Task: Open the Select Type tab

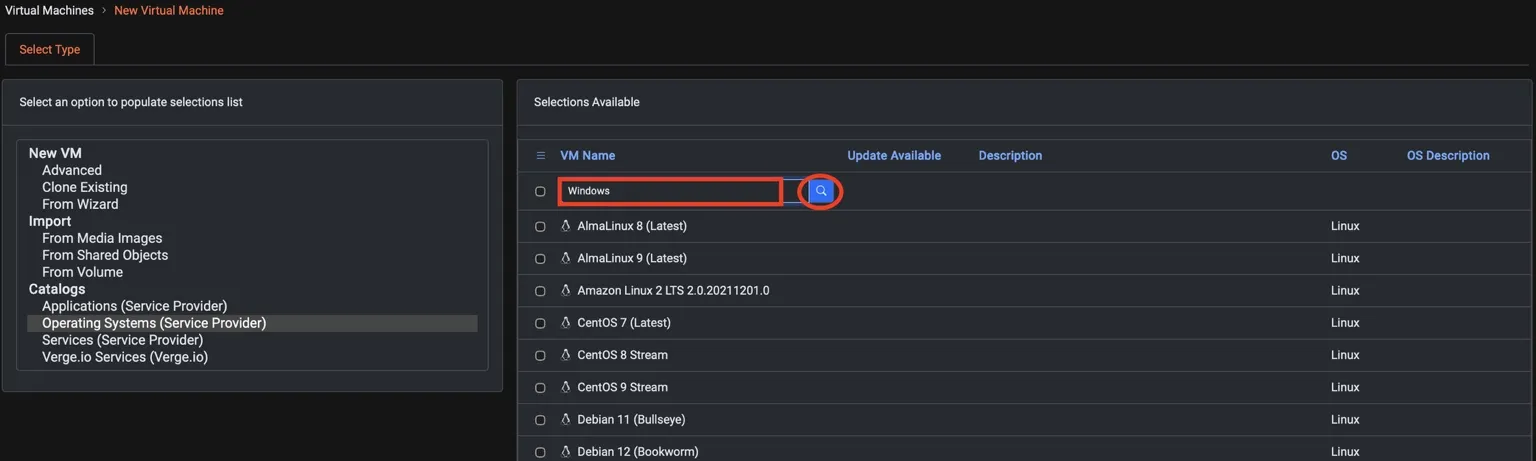Action: click(50, 49)
